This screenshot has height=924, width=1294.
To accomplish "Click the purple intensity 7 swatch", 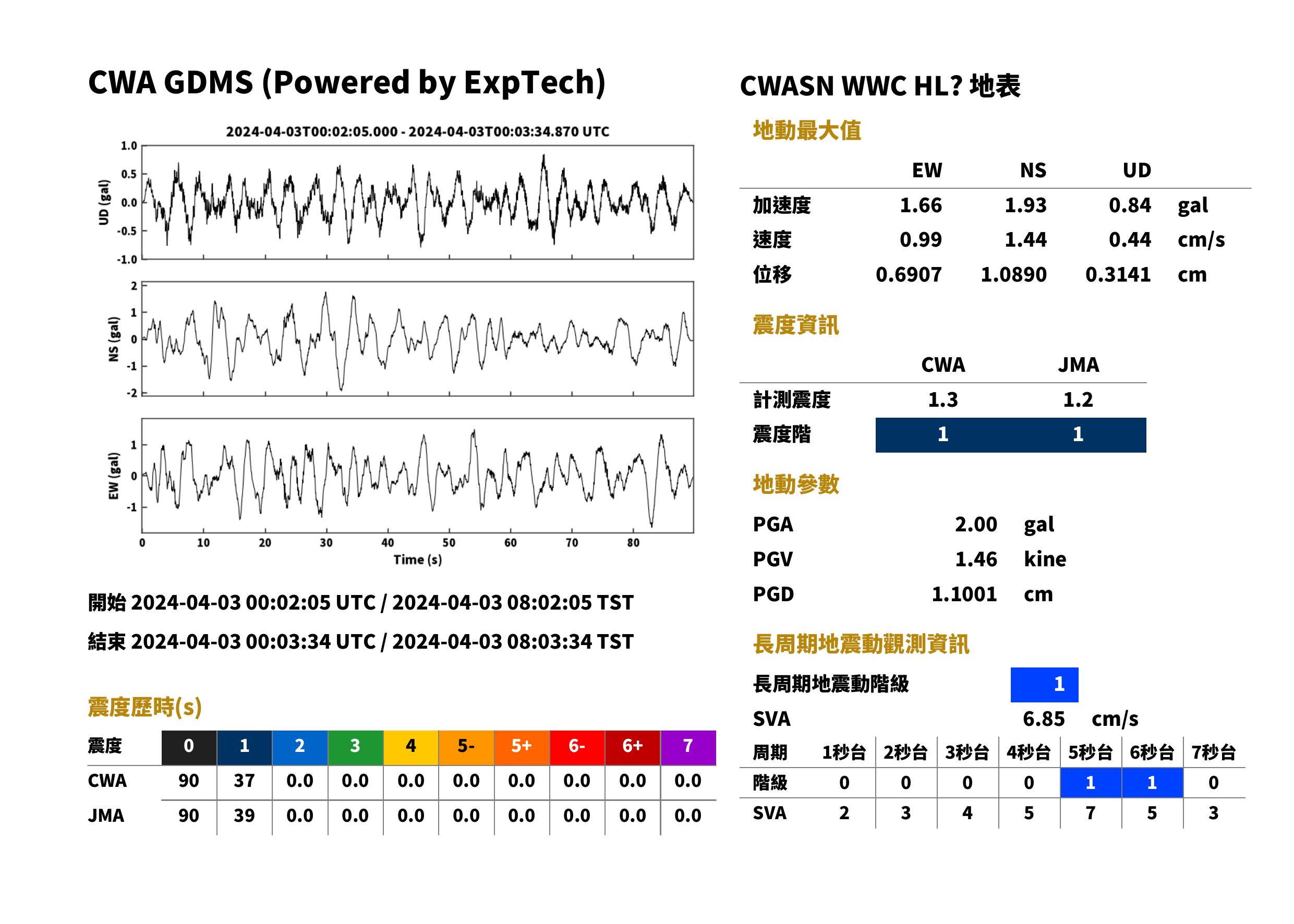I will click(x=688, y=748).
